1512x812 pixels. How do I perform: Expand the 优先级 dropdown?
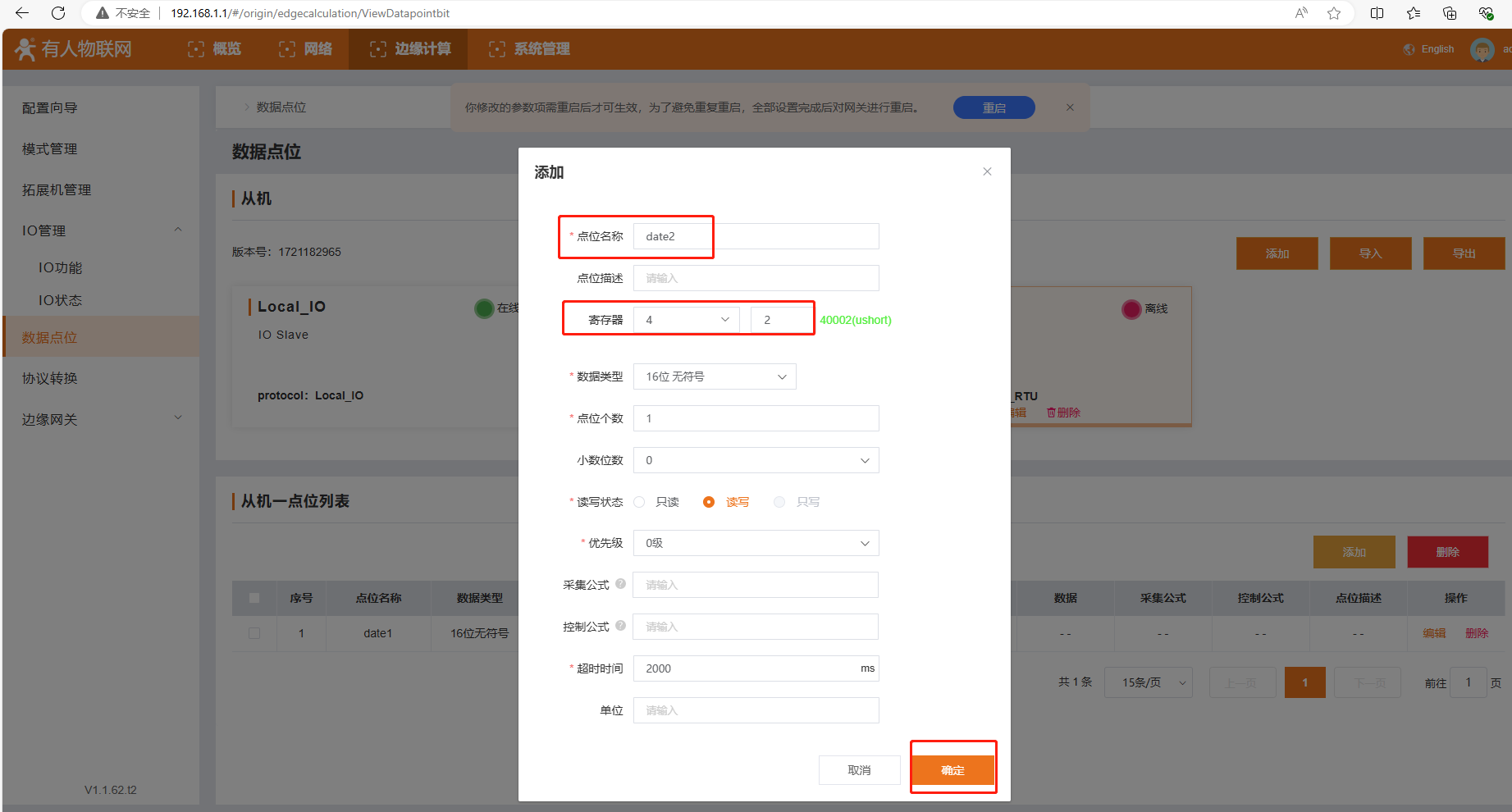(x=756, y=543)
